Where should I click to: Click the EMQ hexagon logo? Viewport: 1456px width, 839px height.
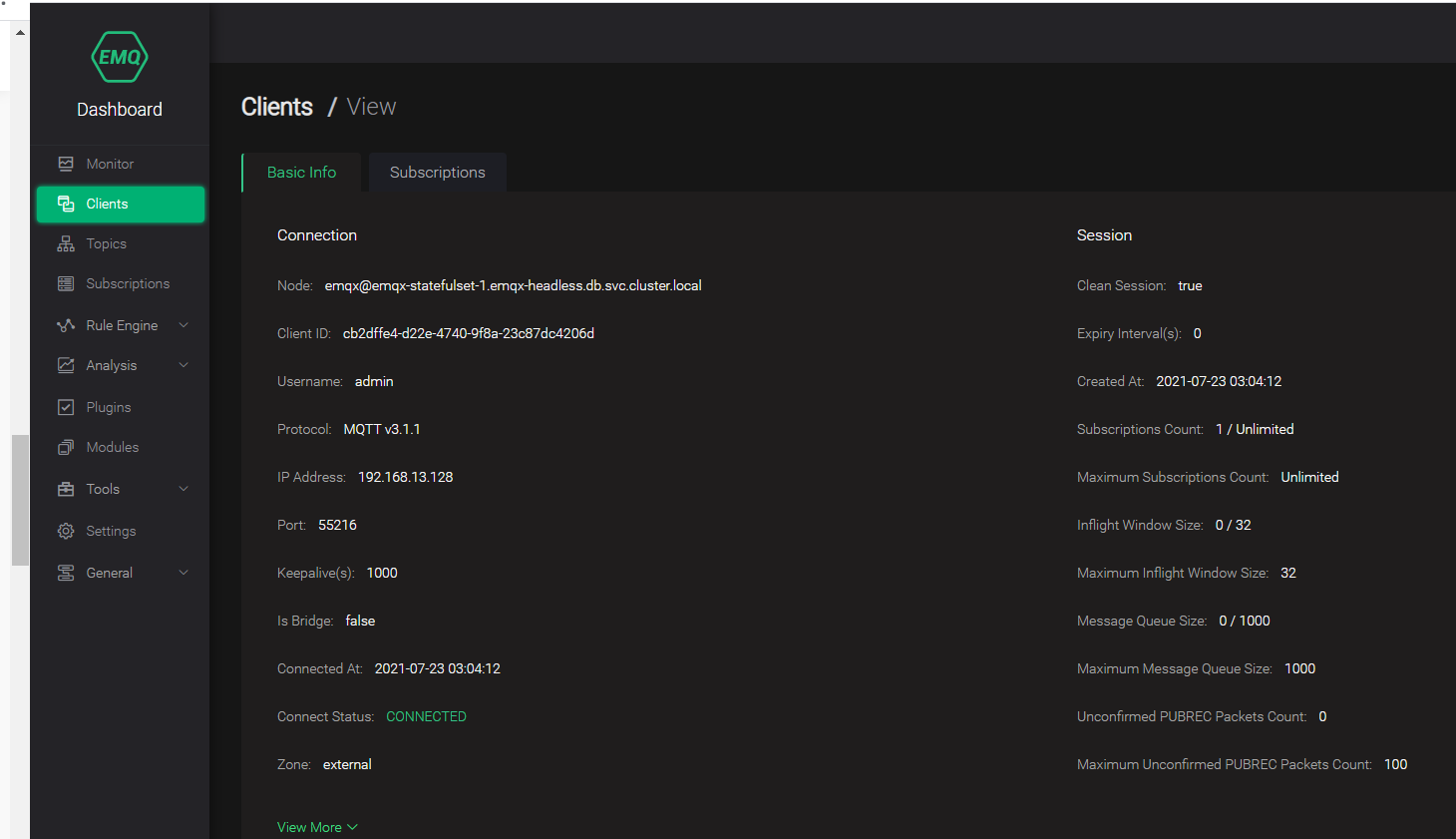[x=120, y=57]
